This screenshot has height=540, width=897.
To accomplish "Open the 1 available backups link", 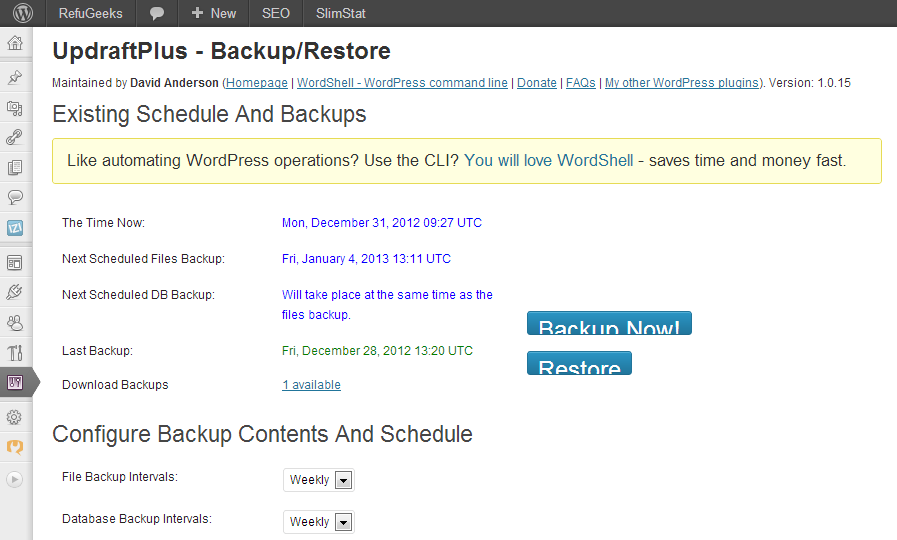I will 311,385.
